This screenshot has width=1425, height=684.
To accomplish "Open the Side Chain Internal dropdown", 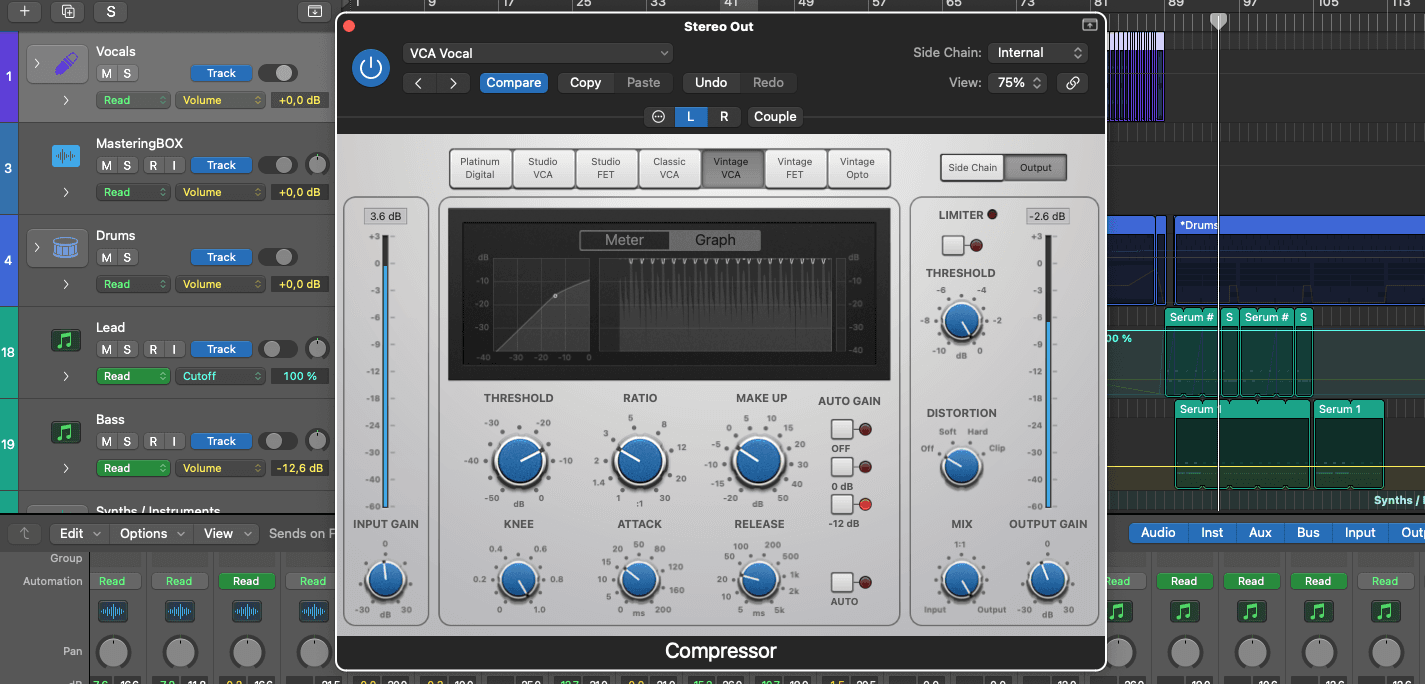I will coord(1037,53).
